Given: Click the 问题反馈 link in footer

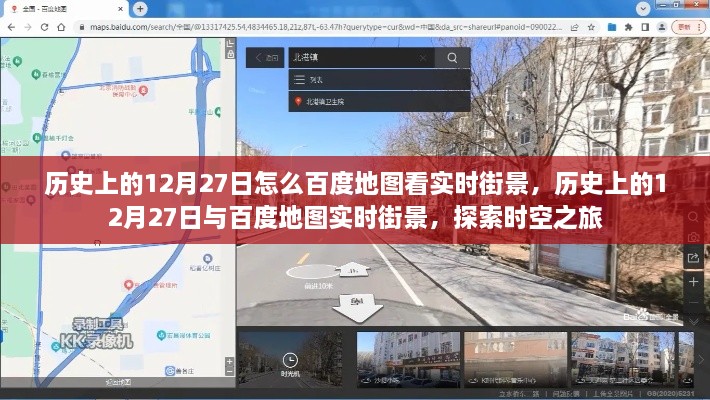Looking at the screenshot, I should pyautogui.click(x=565, y=394).
